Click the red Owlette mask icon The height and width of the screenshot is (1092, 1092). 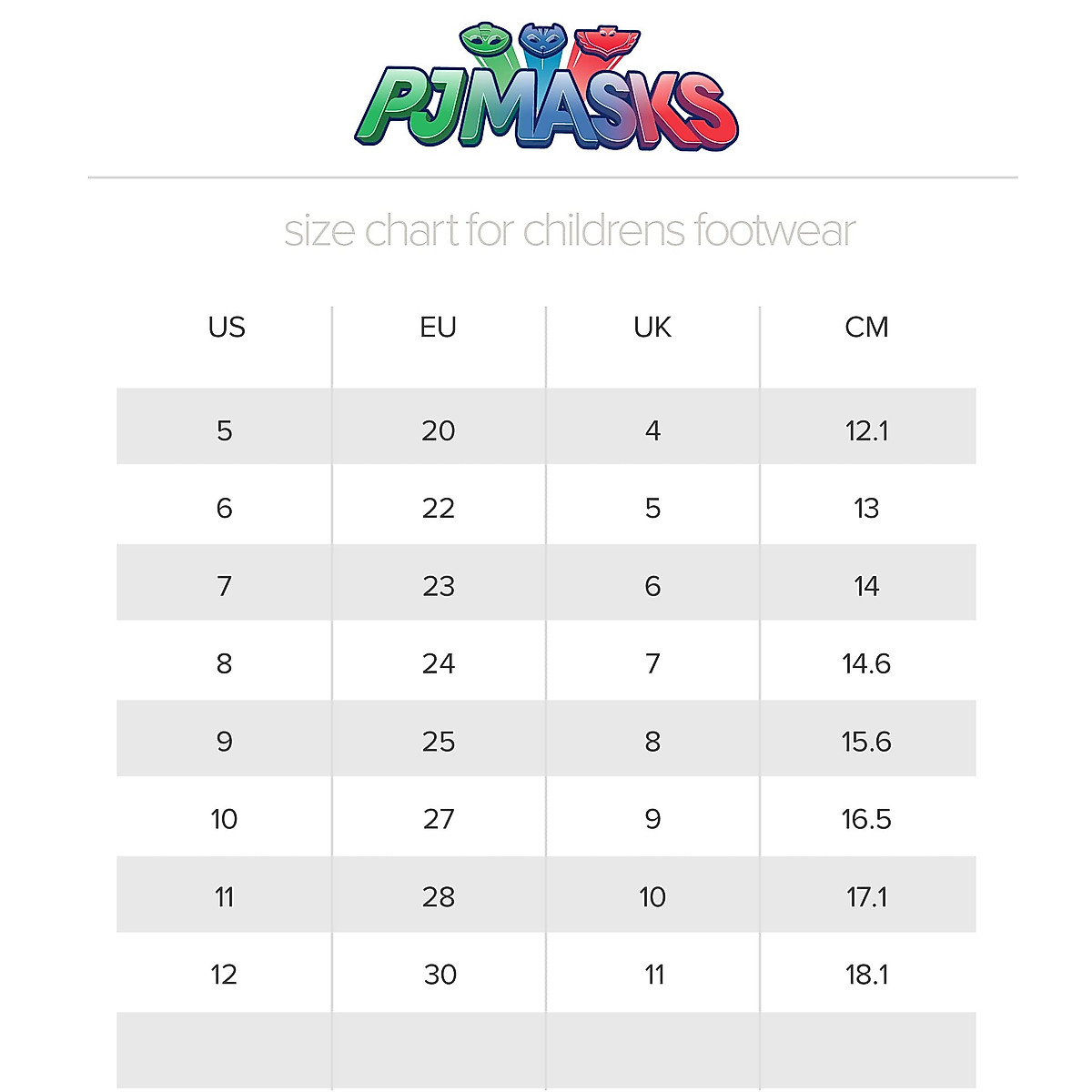[609, 41]
